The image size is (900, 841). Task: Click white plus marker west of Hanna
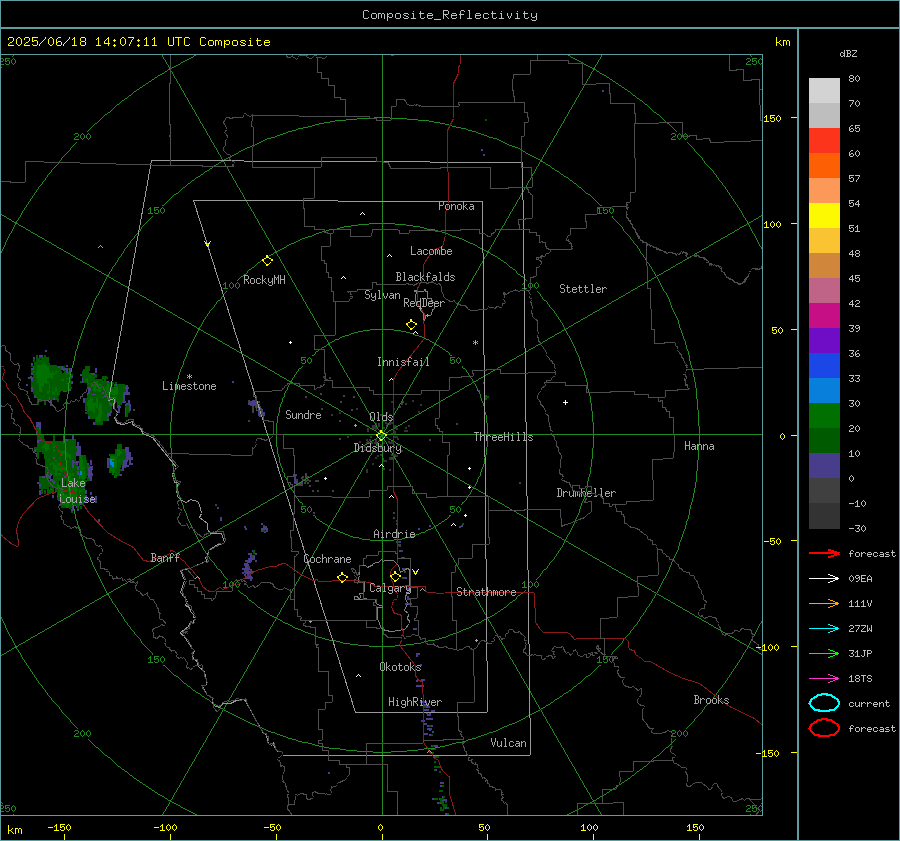point(565,402)
